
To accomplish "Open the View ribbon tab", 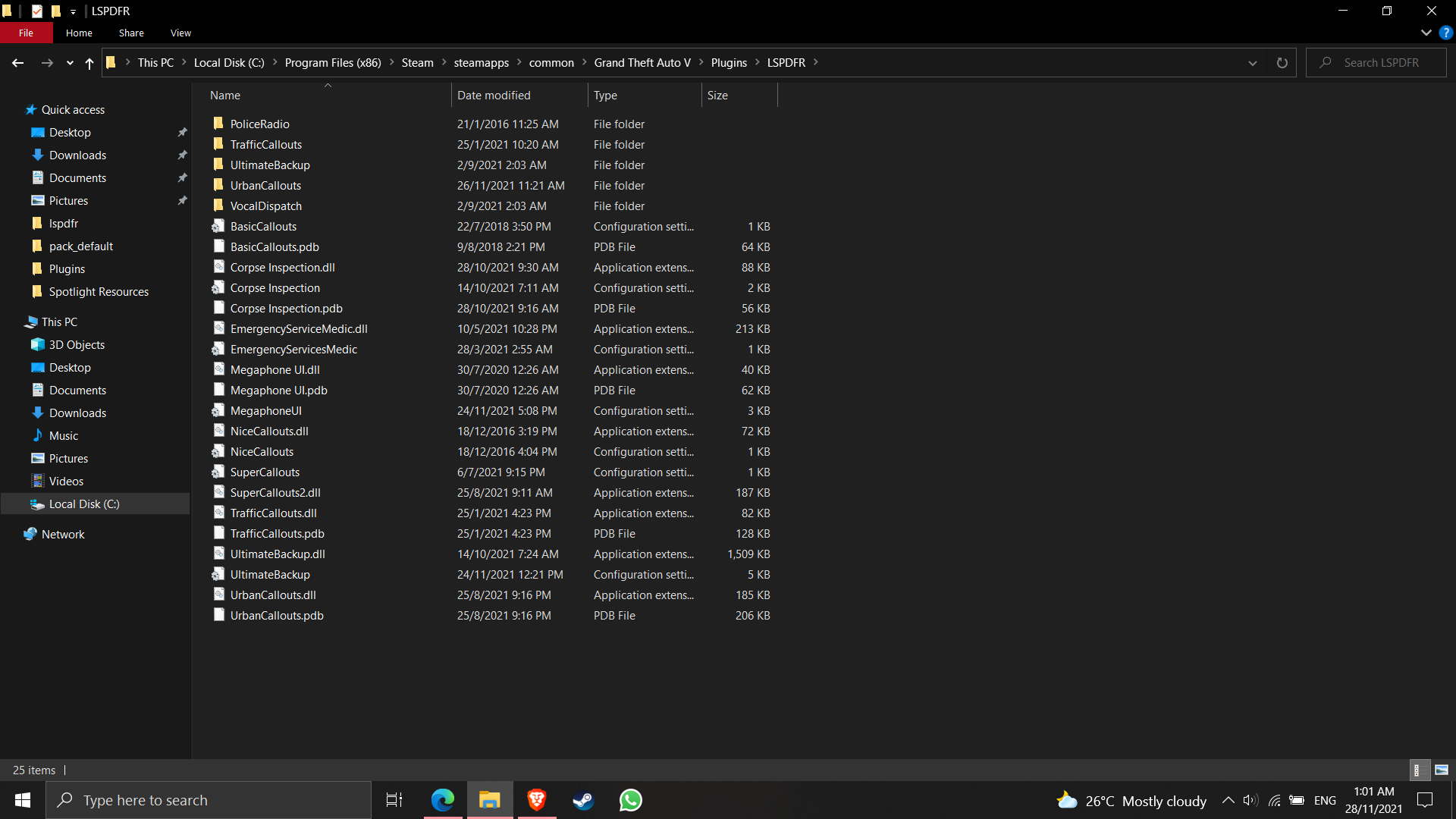I will [180, 33].
